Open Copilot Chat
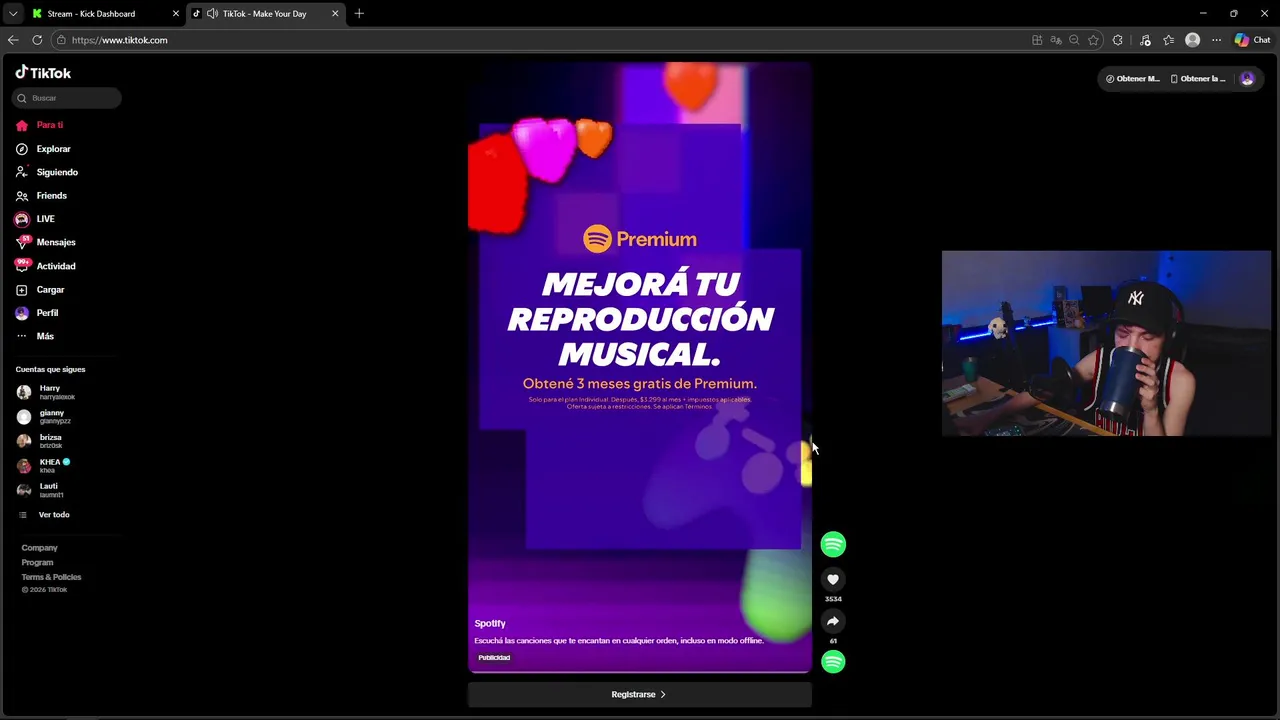Viewport: 1280px width, 720px height. pos(1252,40)
